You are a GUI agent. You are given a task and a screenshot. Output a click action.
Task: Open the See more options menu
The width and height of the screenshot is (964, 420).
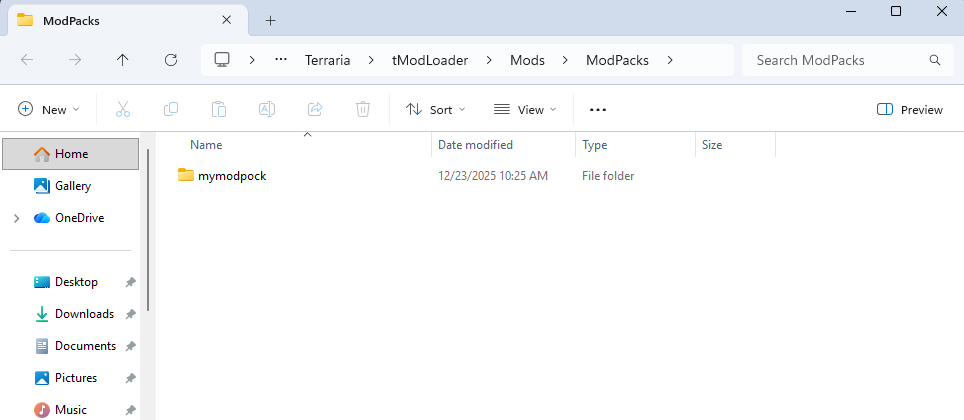pyautogui.click(x=598, y=109)
